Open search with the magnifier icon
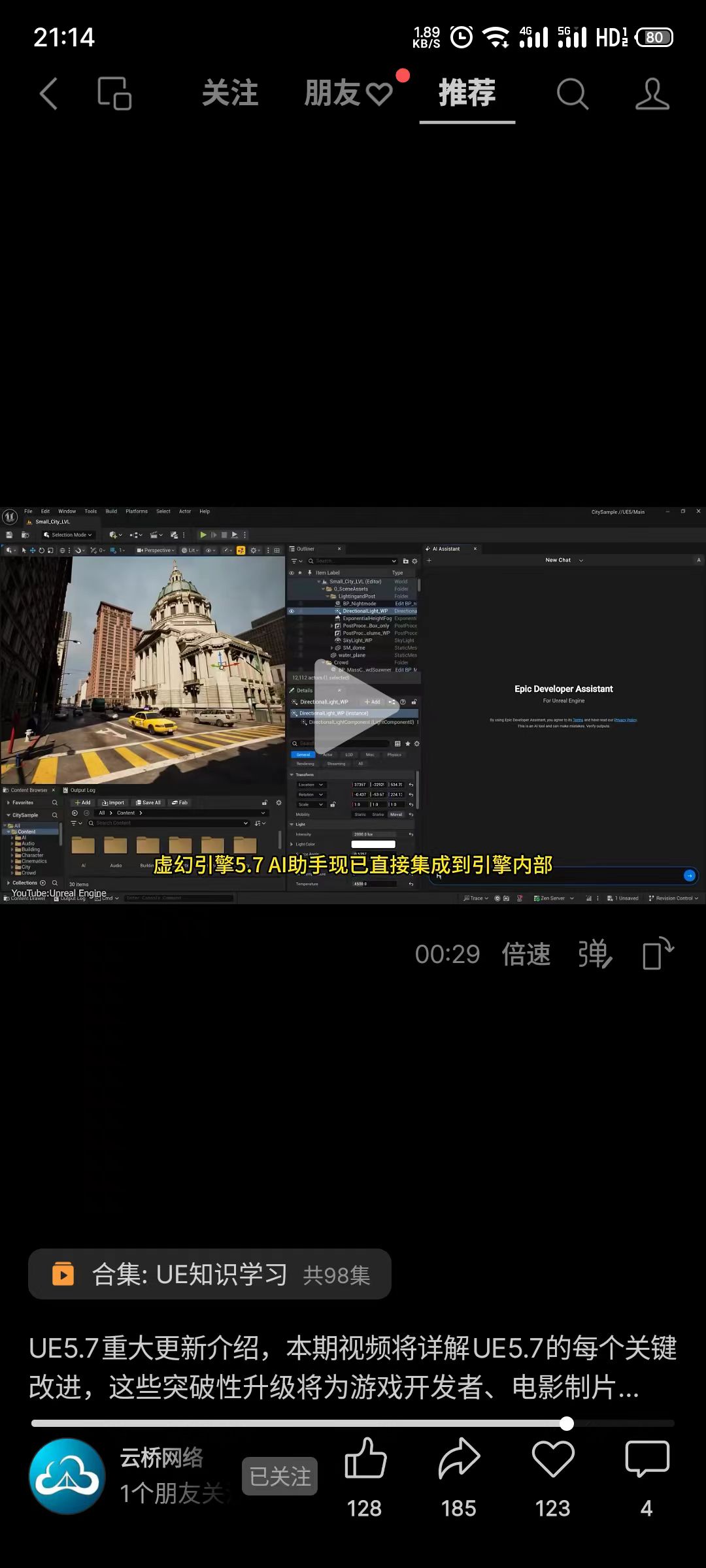Viewport: 706px width, 1568px height. coord(573,94)
